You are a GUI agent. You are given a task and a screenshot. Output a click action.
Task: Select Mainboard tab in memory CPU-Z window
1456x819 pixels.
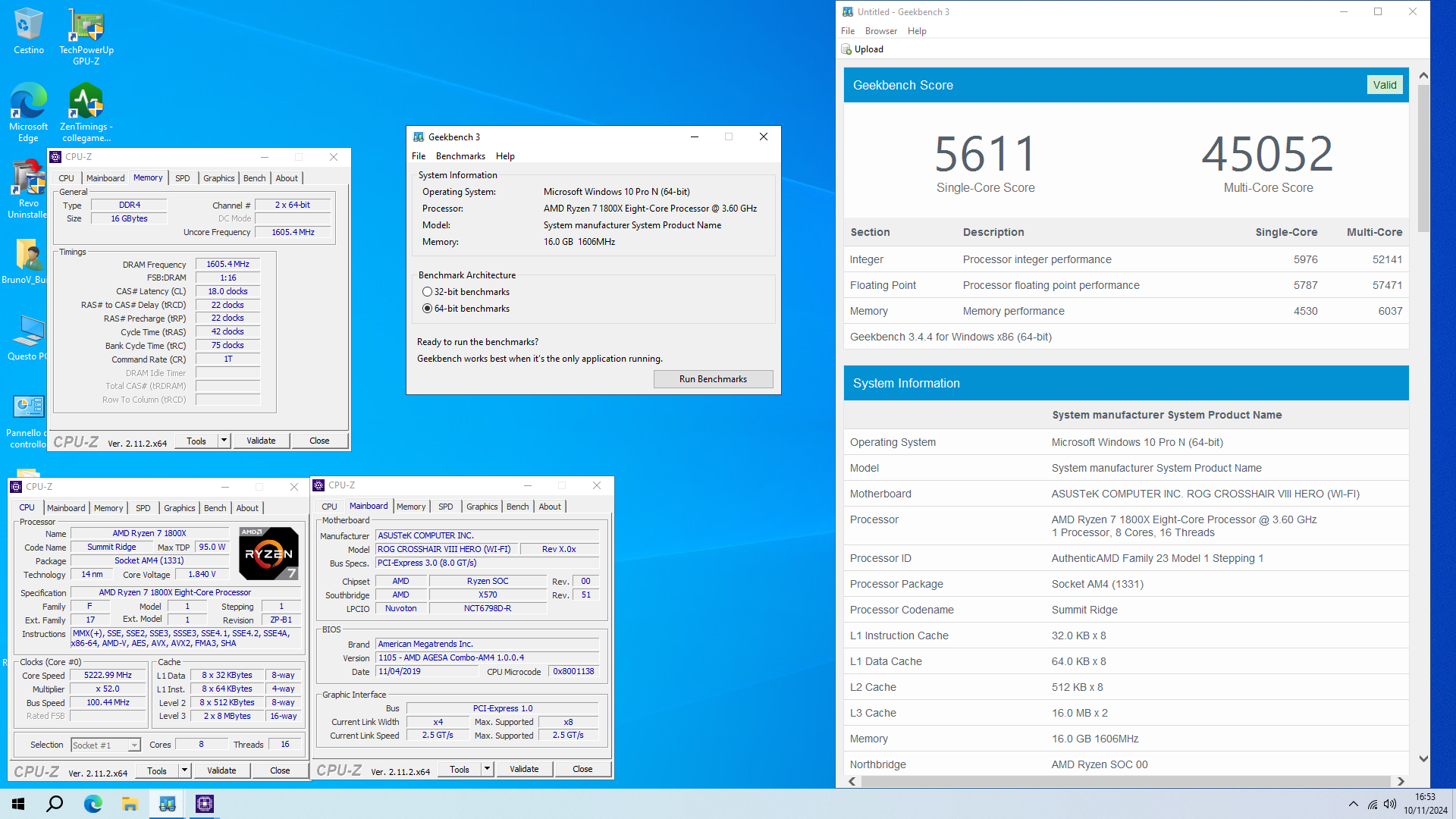[x=105, y=178]
